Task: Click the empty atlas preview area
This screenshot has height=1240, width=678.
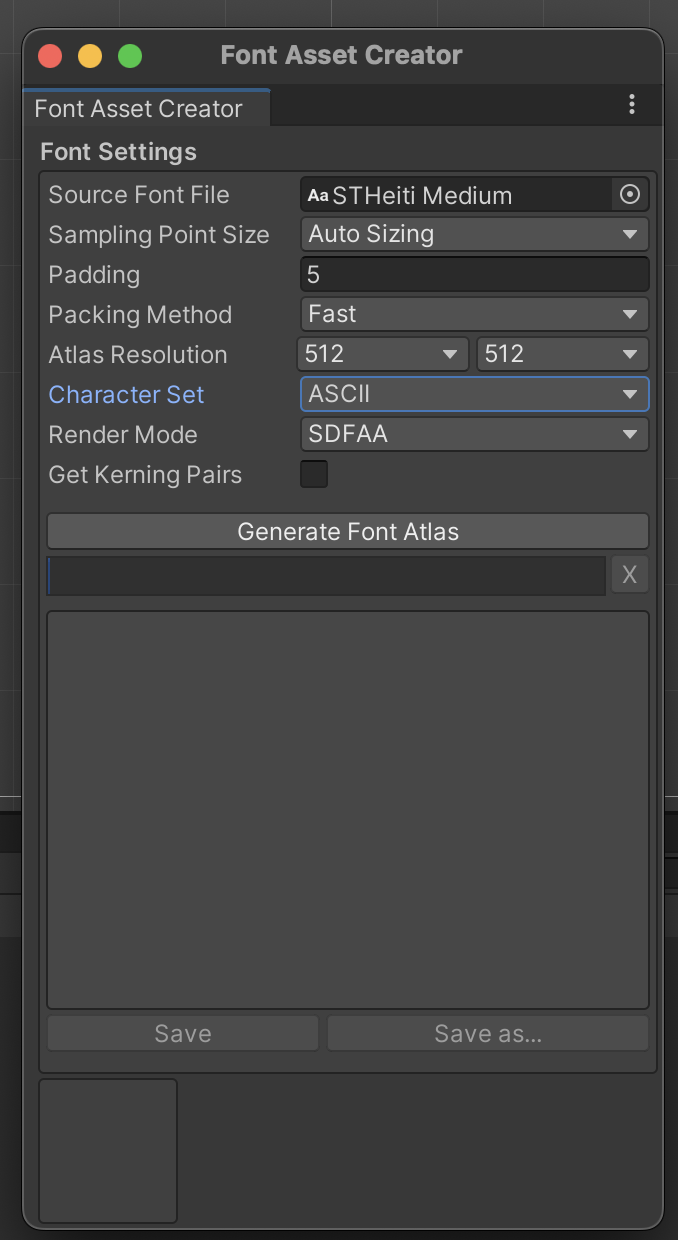Action: pyautogui.click(x=348, y=810)
